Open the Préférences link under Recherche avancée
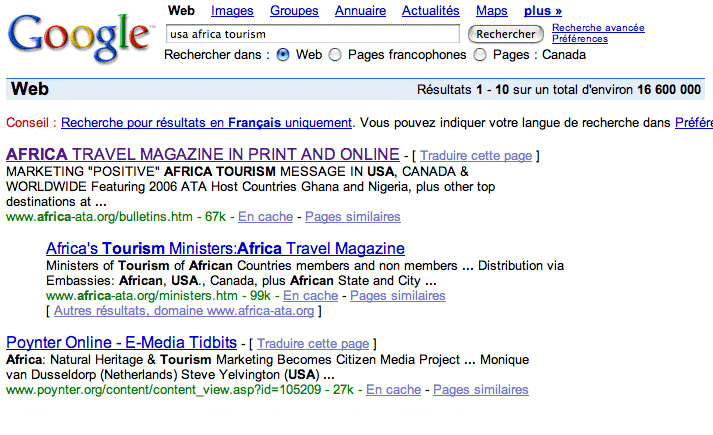This screenshot has width=713, height=435. pos(579,39)
